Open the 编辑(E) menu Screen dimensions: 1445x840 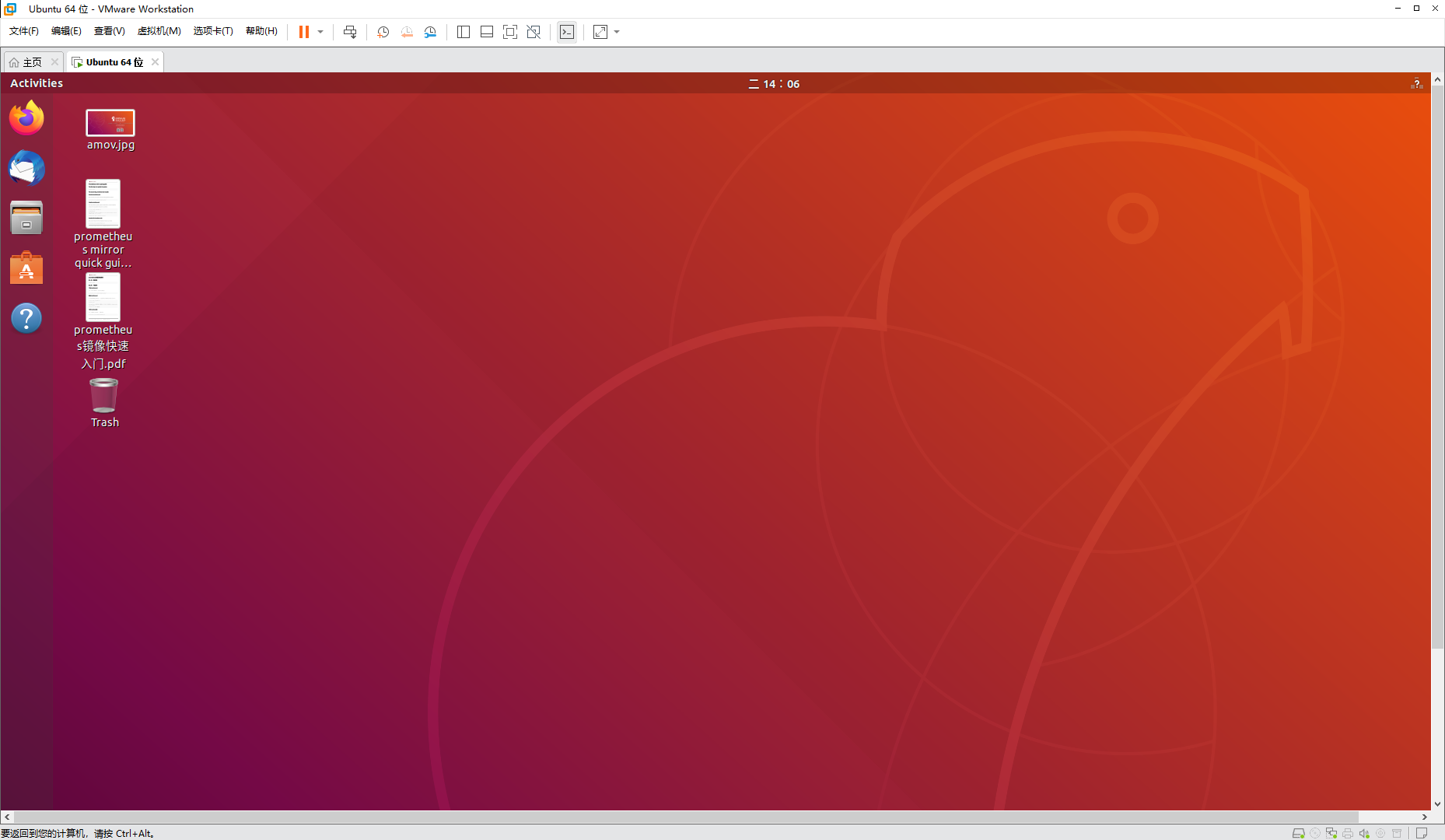[x=66, y=31]
